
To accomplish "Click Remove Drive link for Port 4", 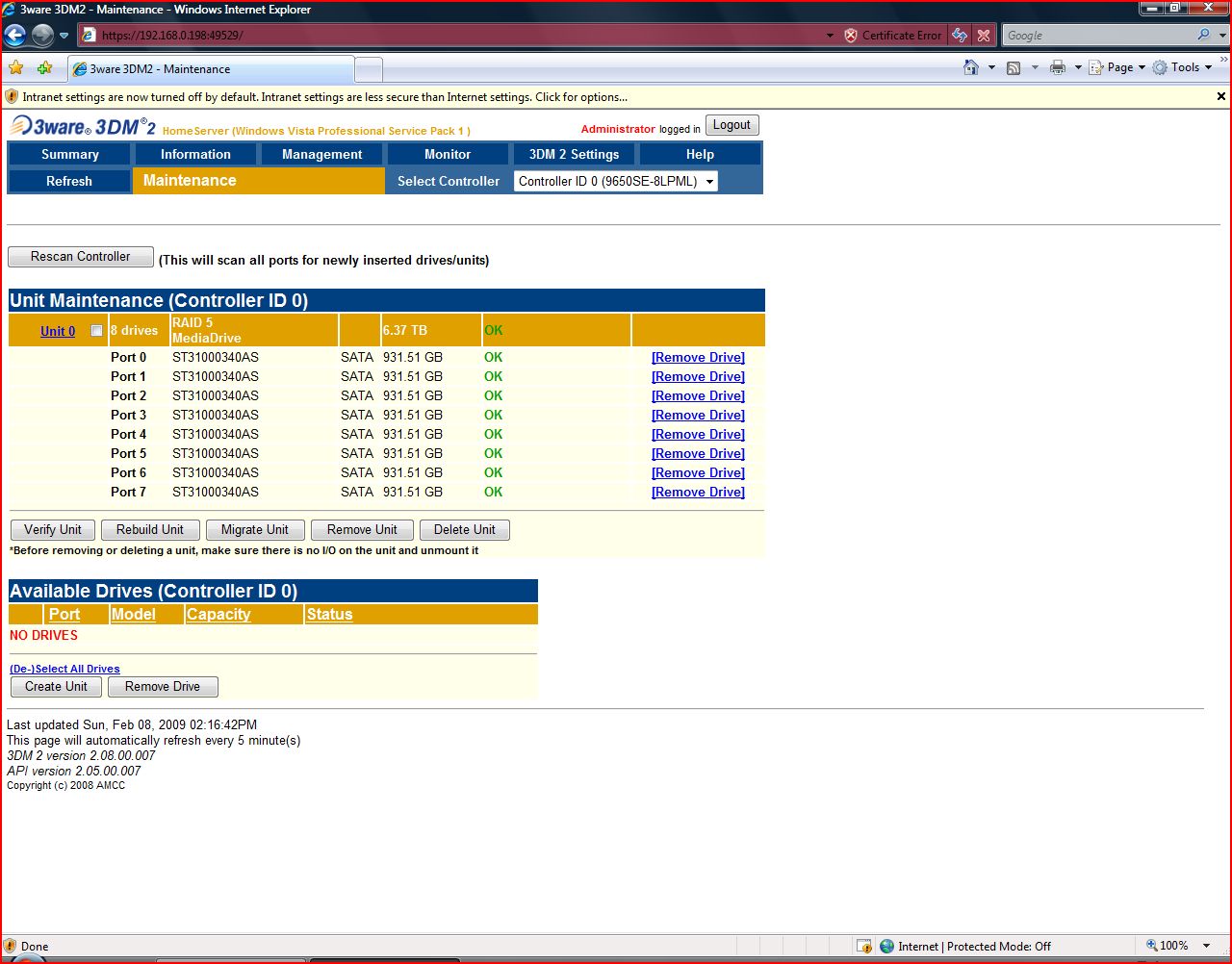I will 698,434.
